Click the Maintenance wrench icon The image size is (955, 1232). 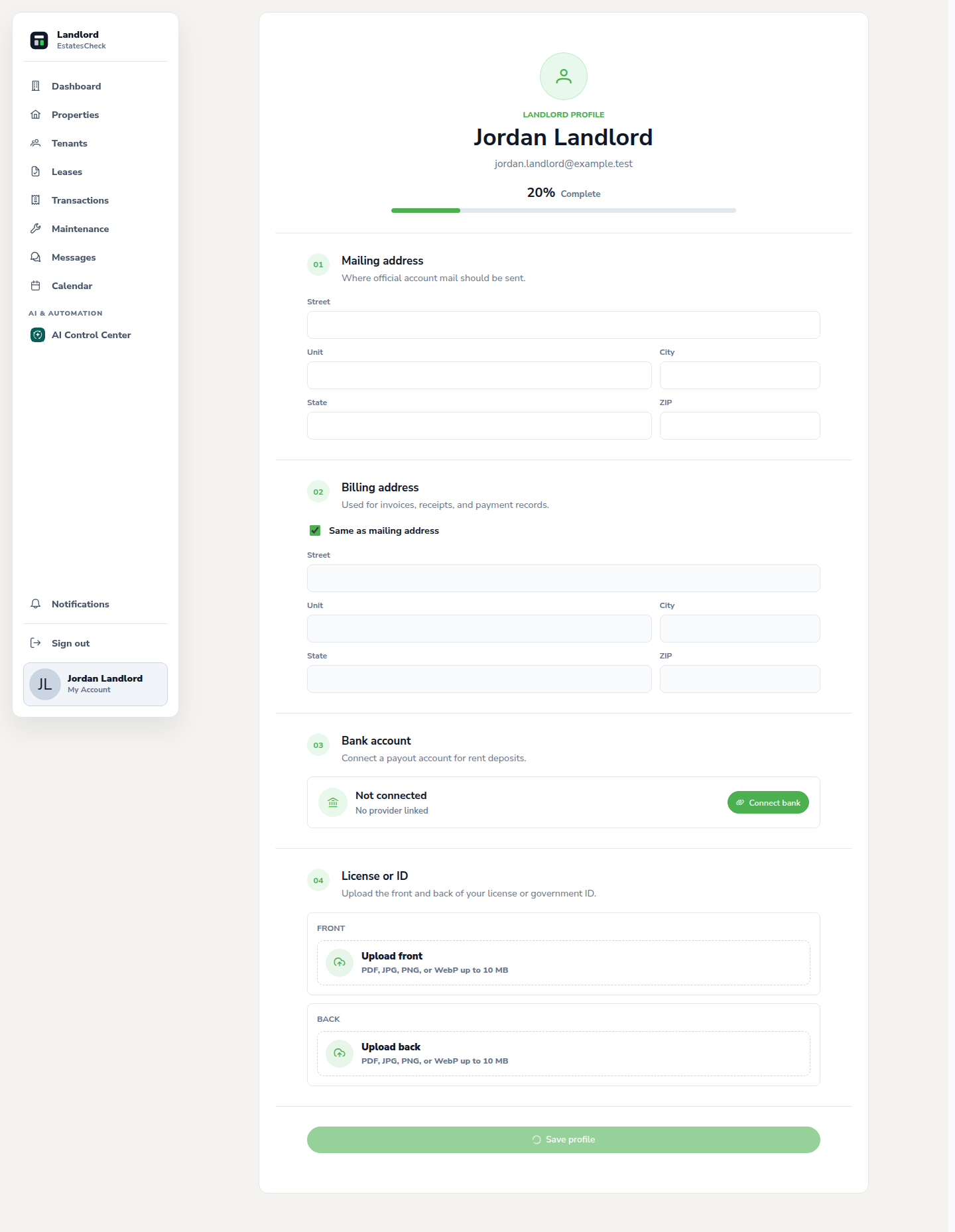36,229
